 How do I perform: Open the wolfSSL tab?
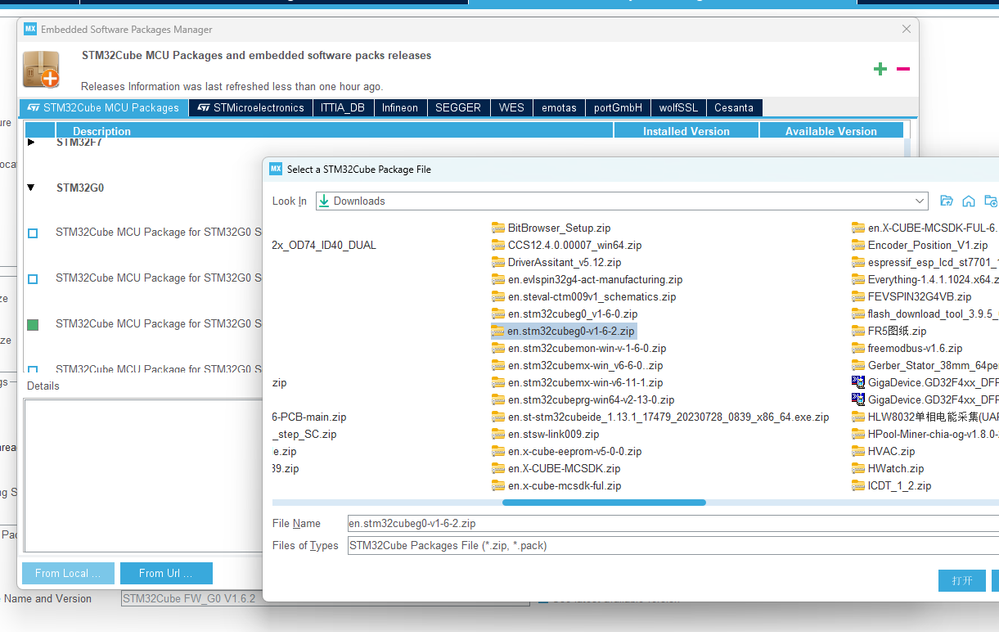[x=679, y=108]
